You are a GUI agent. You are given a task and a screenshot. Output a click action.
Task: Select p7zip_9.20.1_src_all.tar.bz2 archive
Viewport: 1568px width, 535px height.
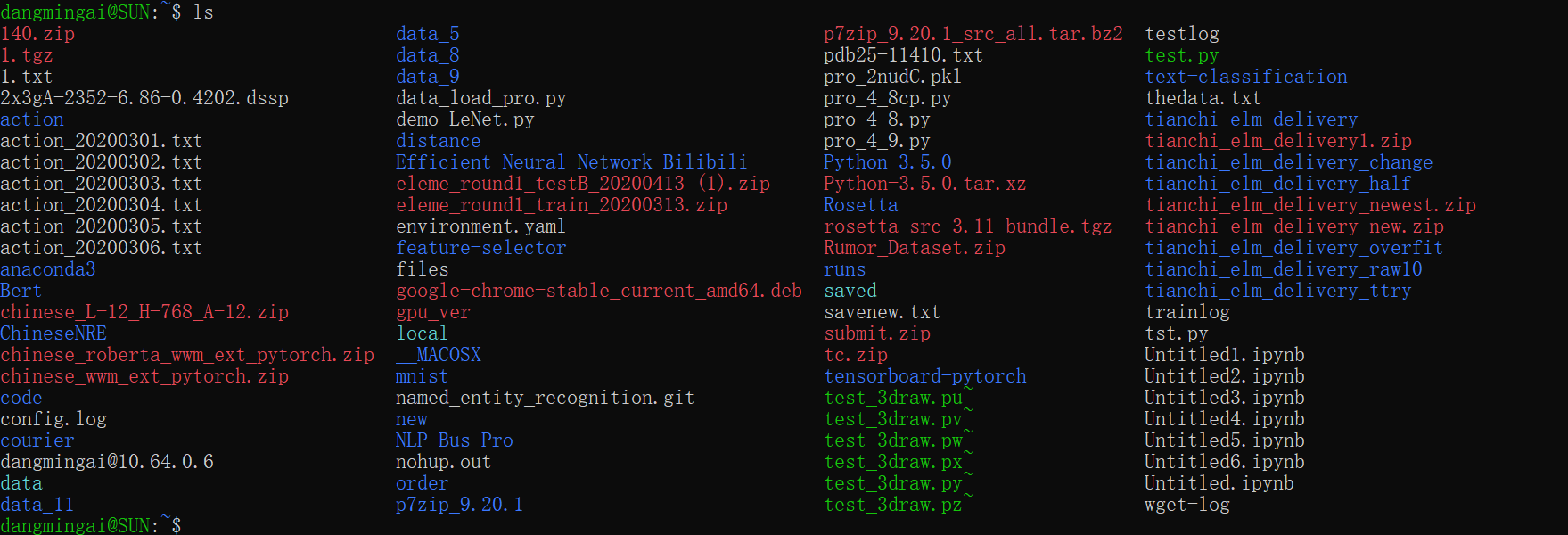pos(973,34)
